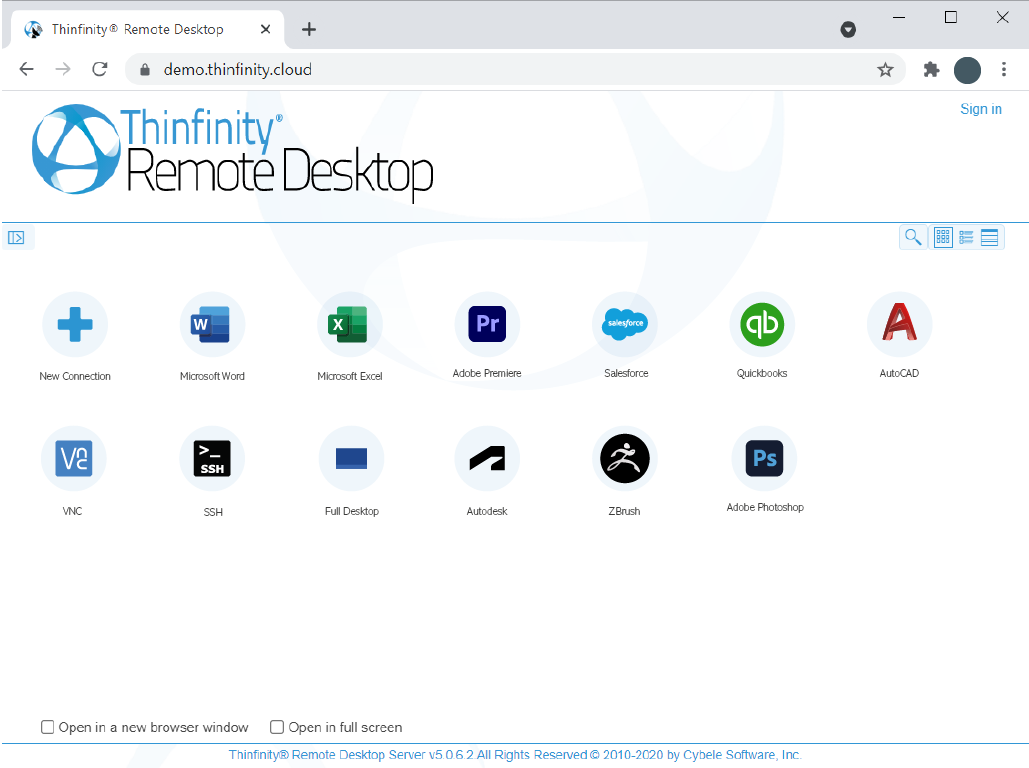Open the Chrome profile avatar
This screenshot has width=1029, height=768.
pyautogui.click(x=967, y=70)
